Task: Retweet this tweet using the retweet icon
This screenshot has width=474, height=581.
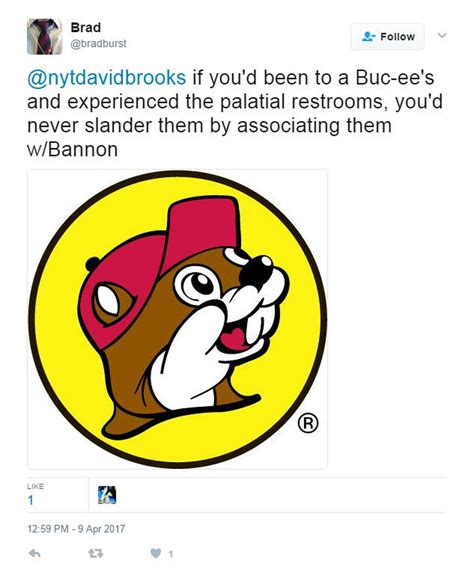Action: tap(96, 554)
